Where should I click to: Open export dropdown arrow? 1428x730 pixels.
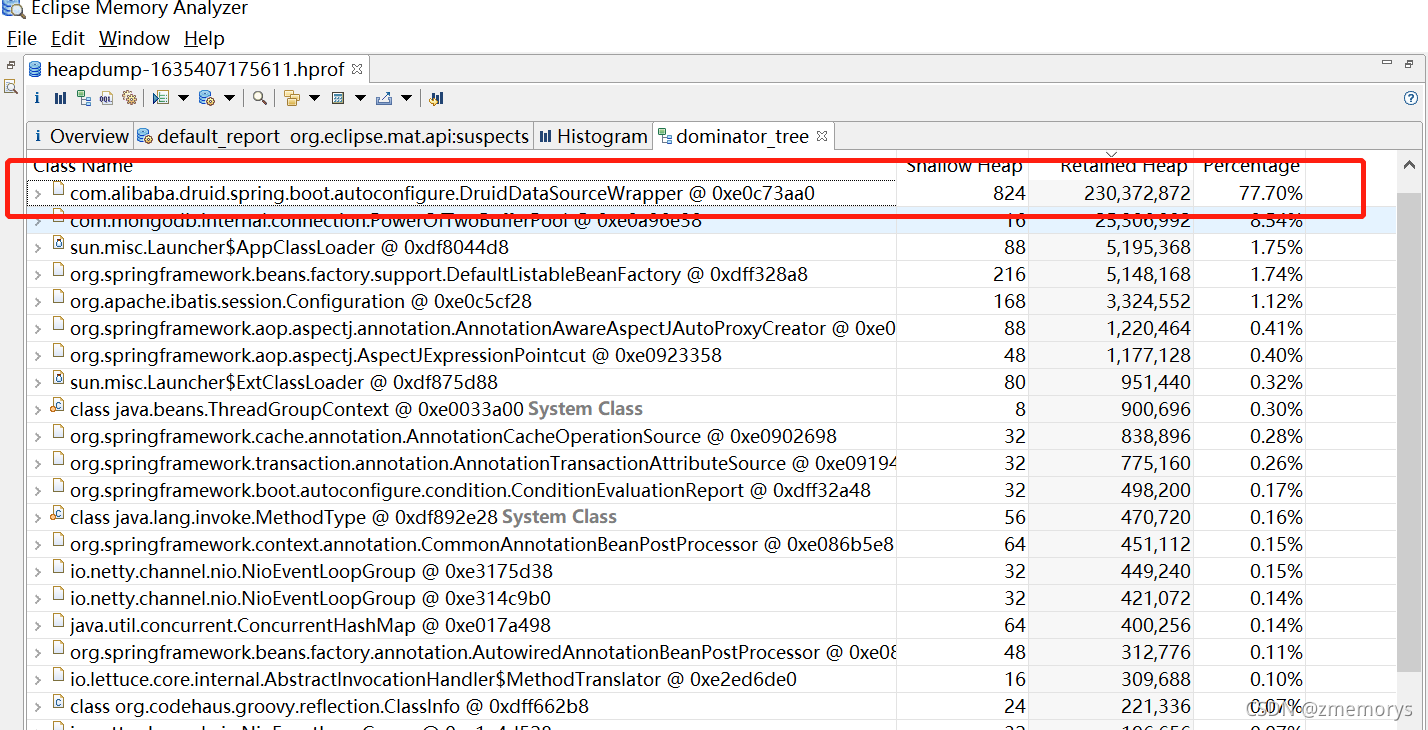pyautogui.click(x=406, y=98)
